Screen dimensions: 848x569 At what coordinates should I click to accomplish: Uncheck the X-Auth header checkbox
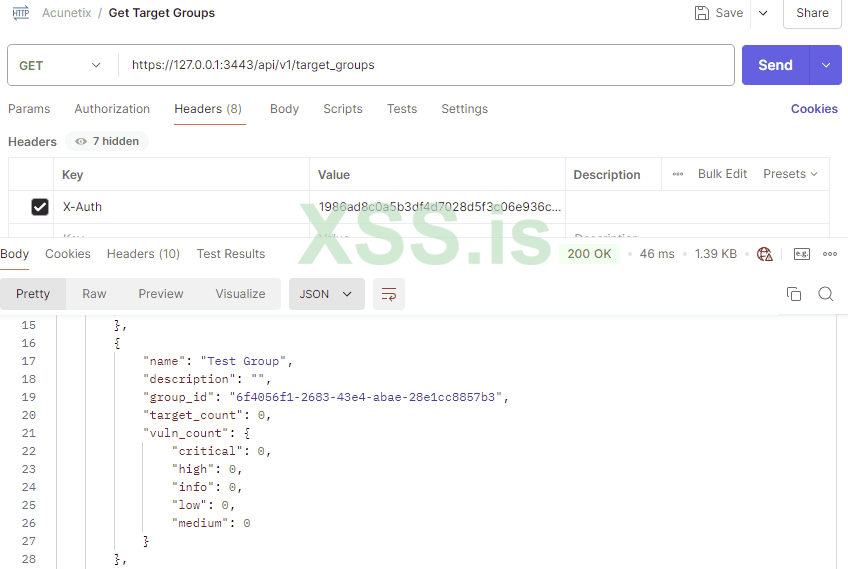(39, 207)
